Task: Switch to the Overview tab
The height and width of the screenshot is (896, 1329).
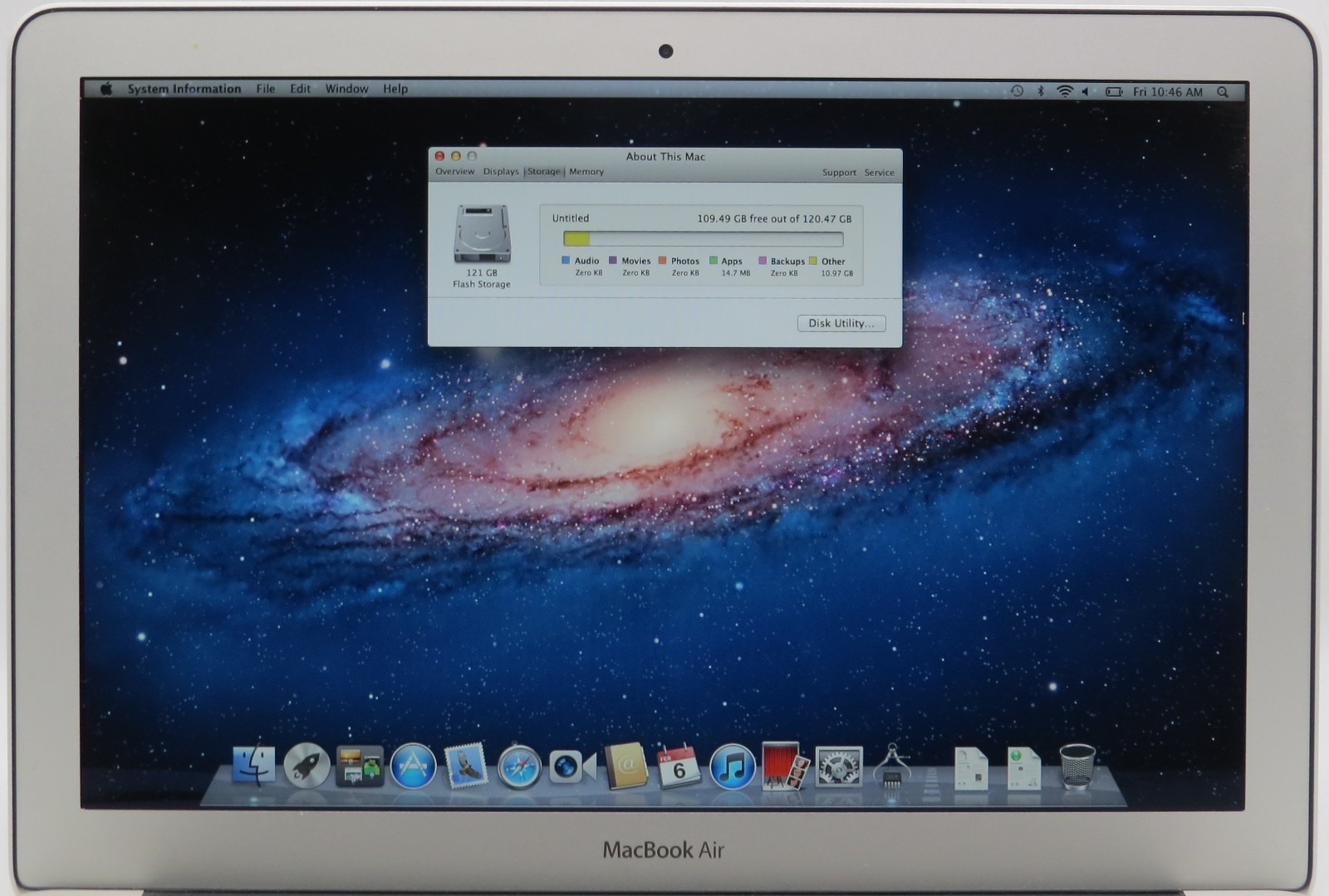Action: [x=455, y=172]
